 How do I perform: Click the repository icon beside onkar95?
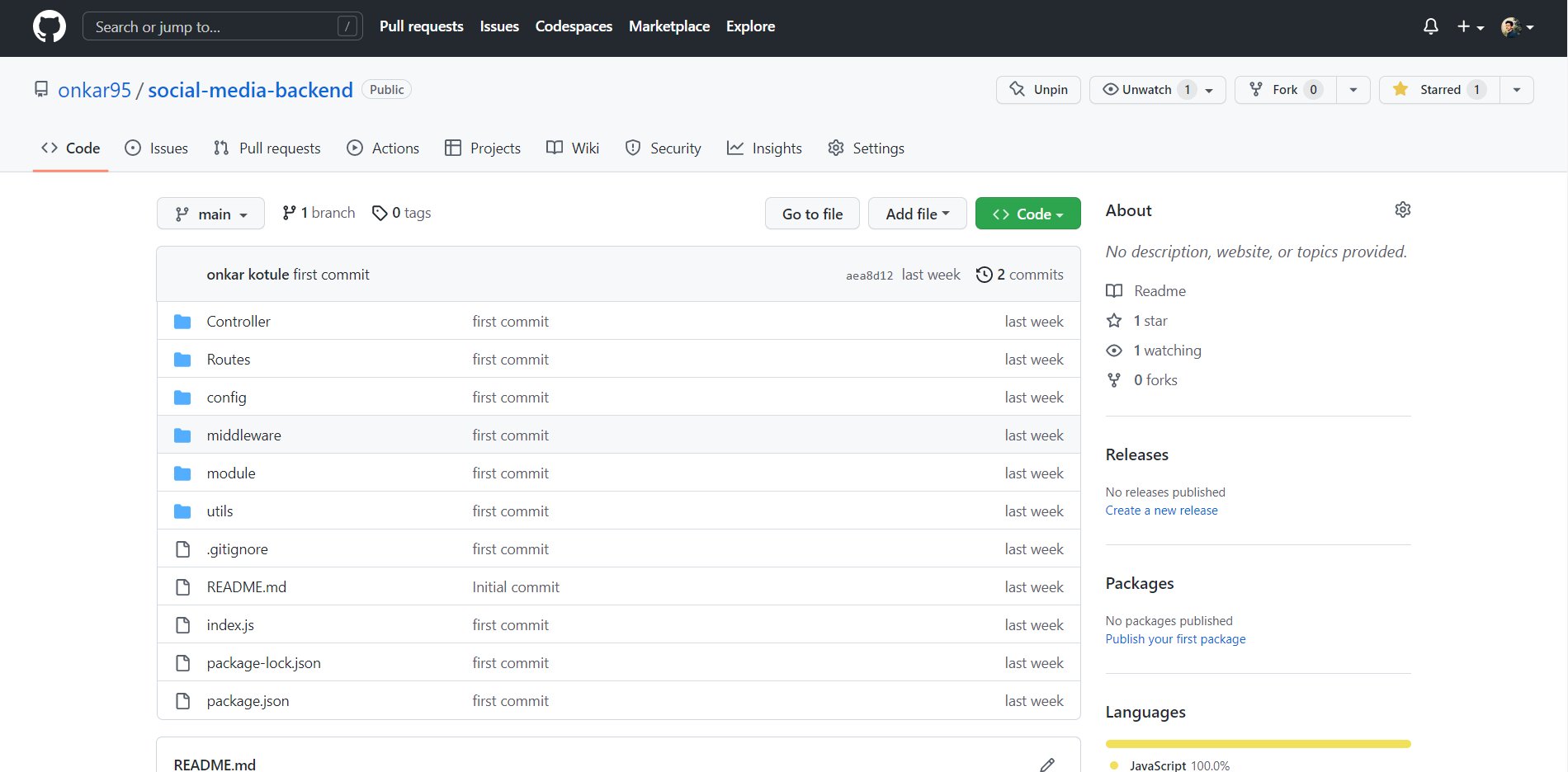(x=41, y=89)
